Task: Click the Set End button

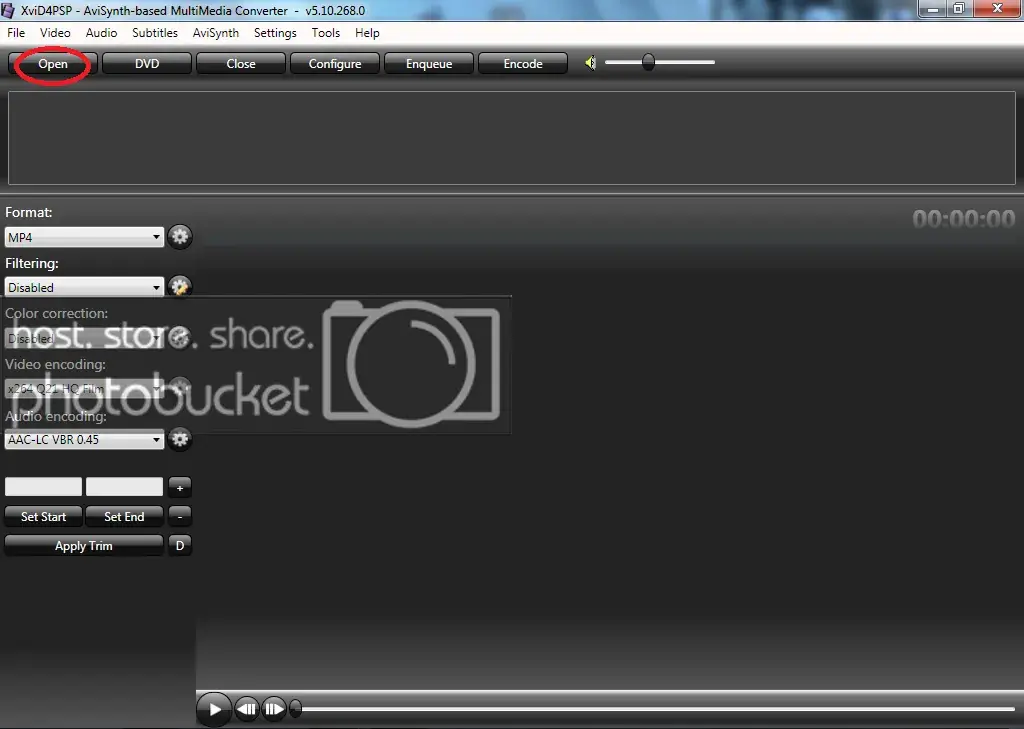Action: pos(124,517)
